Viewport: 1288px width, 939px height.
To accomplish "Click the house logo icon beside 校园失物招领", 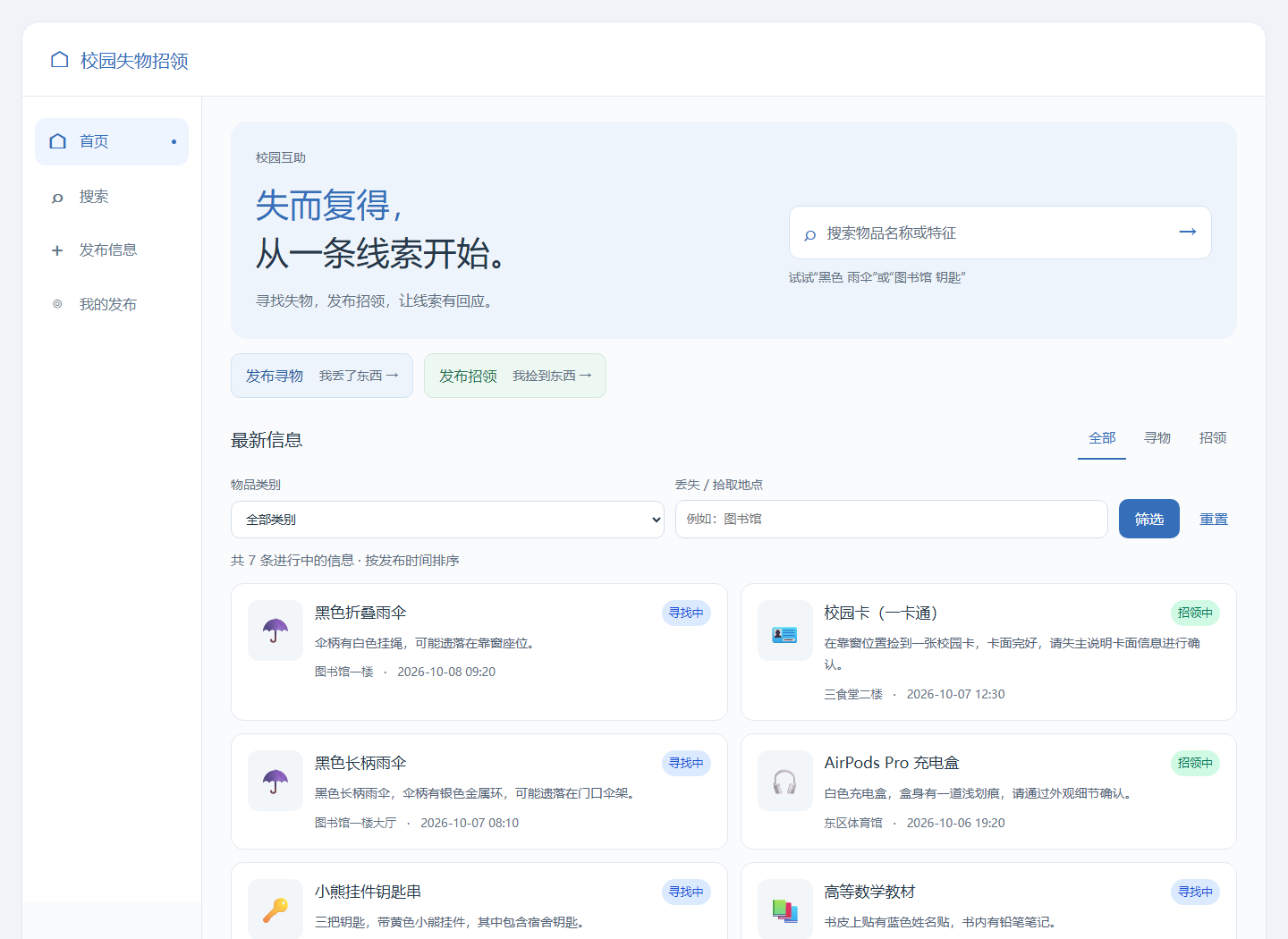I will [60, 60].
